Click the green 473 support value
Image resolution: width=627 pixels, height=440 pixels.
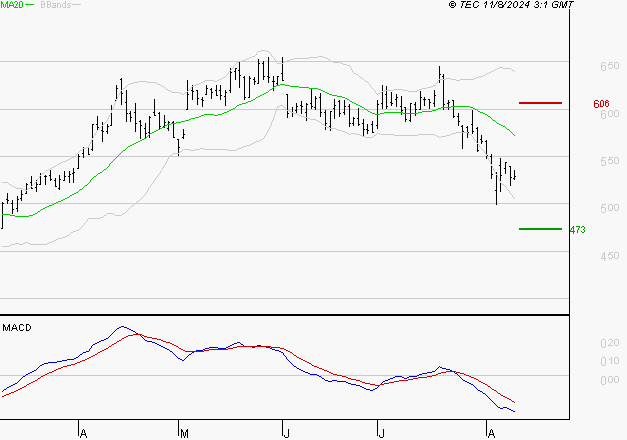[x=577, y=230]
